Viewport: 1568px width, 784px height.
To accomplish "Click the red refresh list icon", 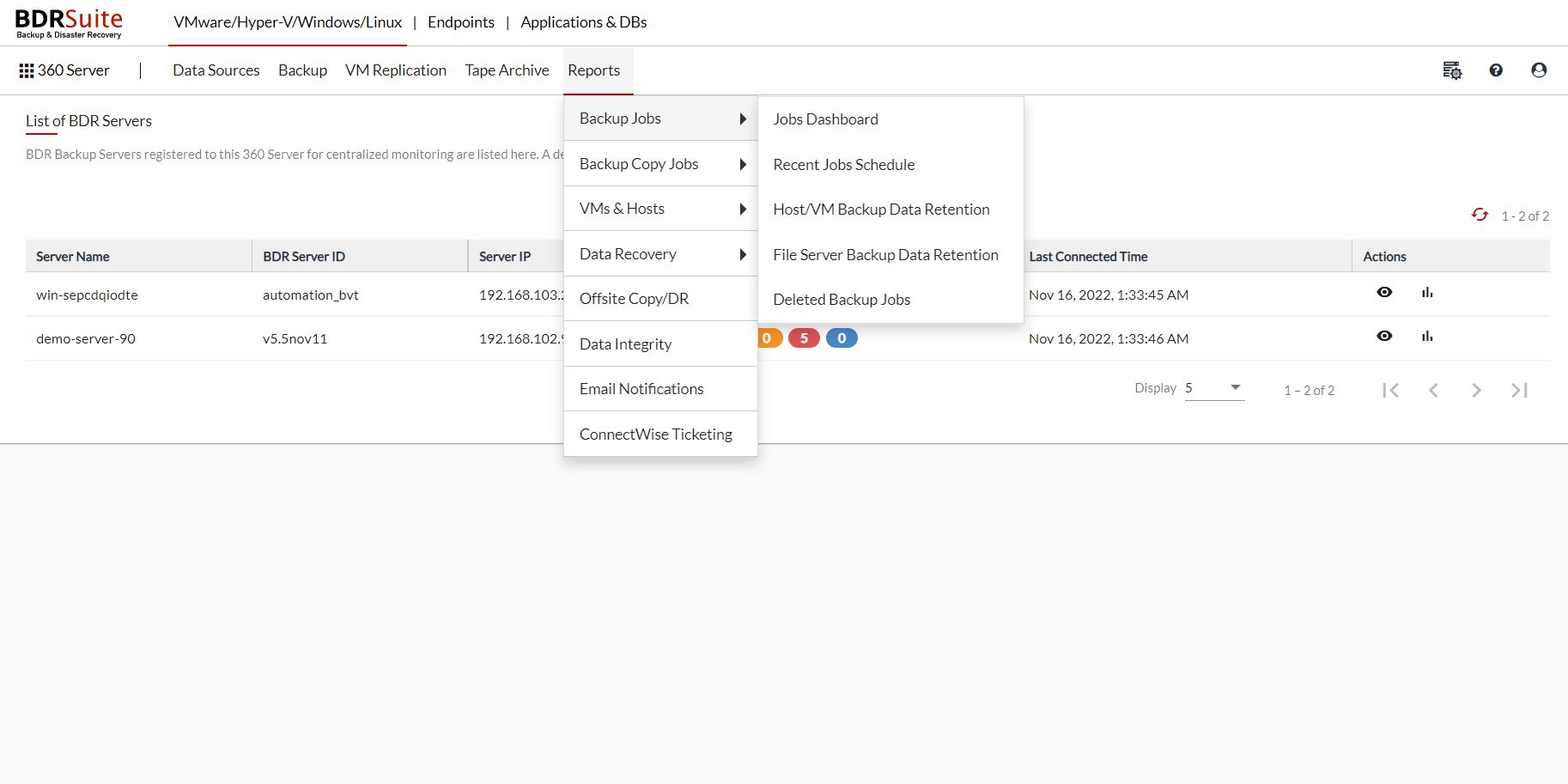I will point(1480,215).
